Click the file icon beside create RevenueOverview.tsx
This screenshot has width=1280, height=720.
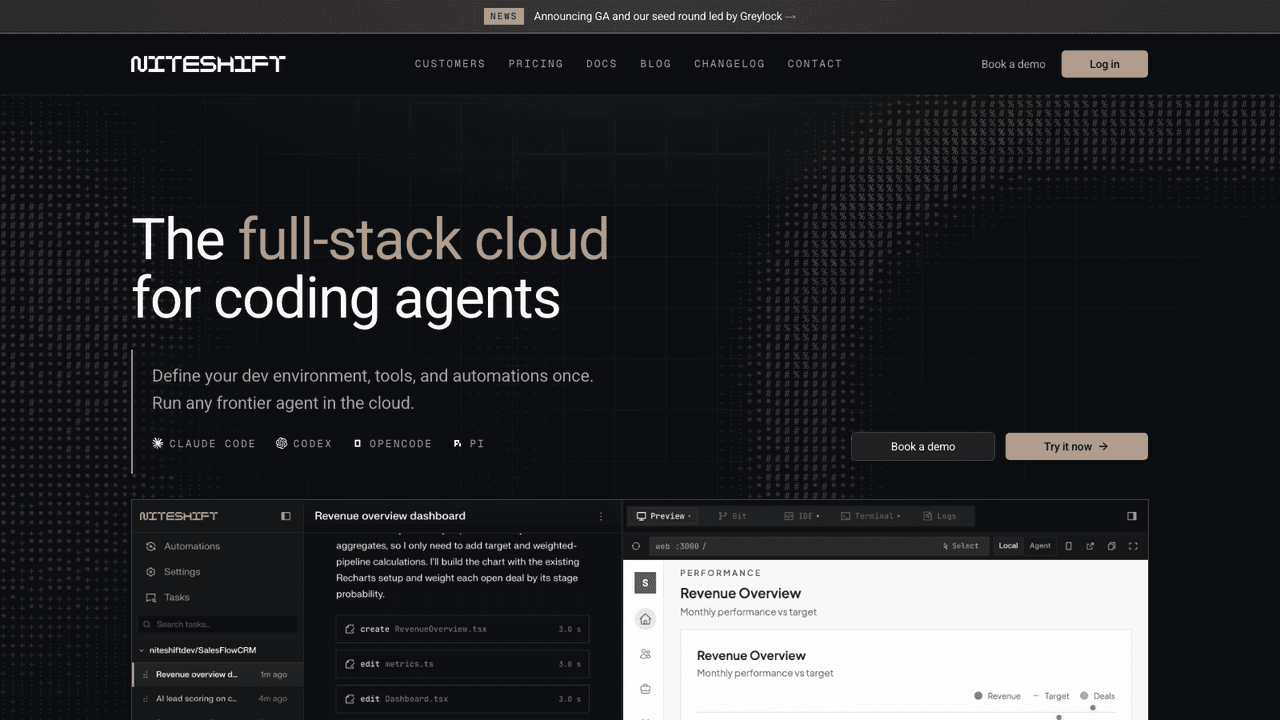tap(350, 629)
